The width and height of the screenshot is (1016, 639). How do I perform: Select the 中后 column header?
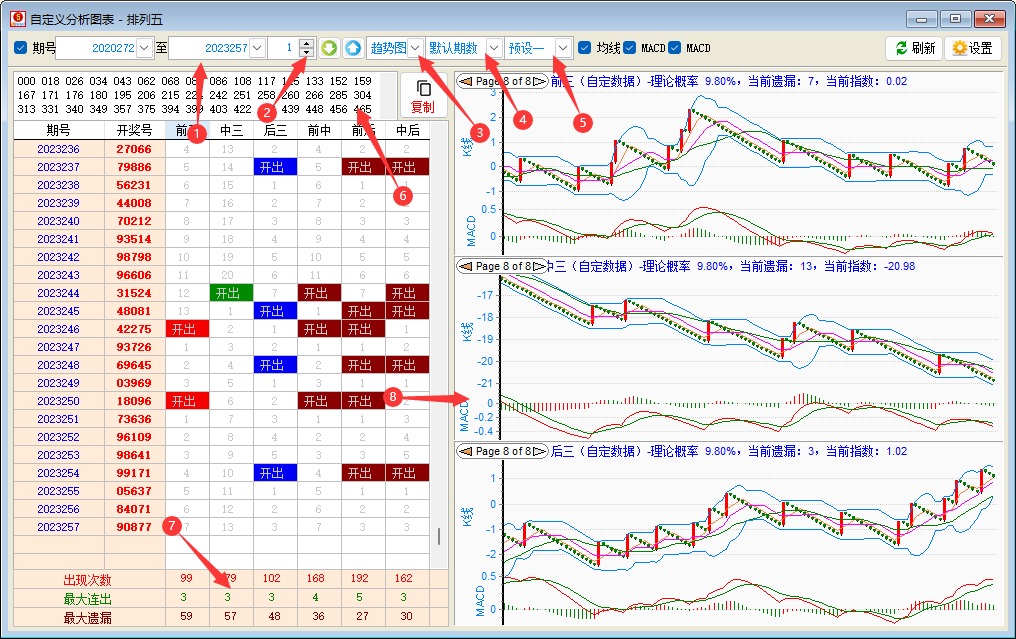pos(407,130)
